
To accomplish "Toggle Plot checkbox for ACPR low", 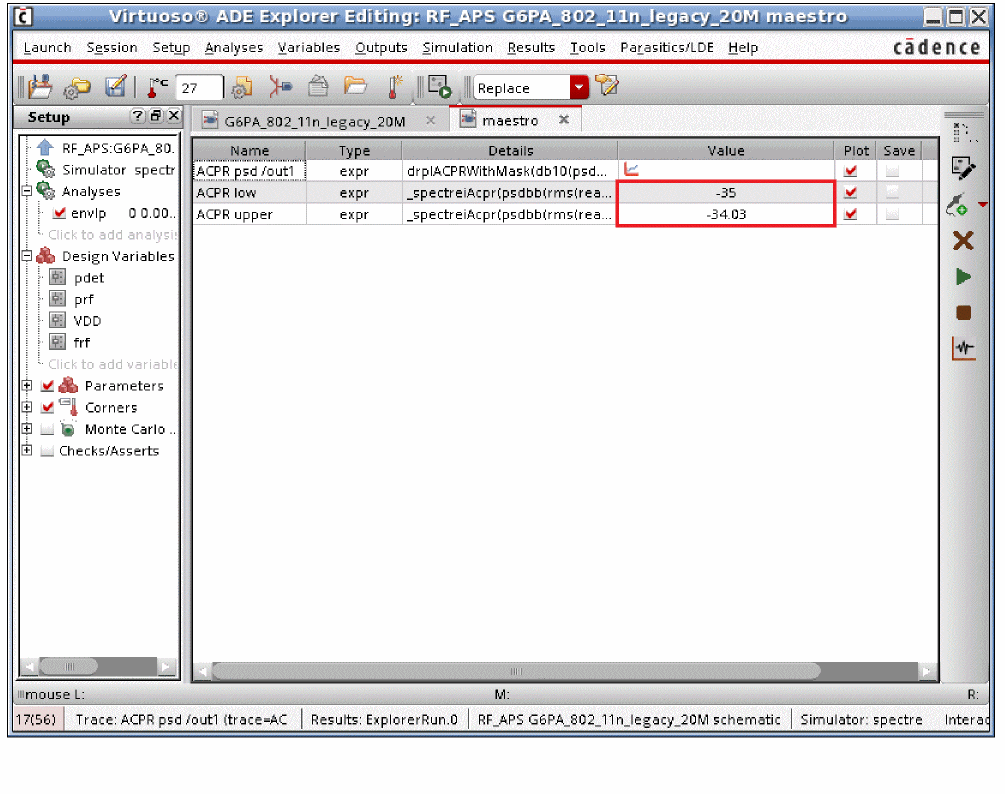I will pos(851,192).
